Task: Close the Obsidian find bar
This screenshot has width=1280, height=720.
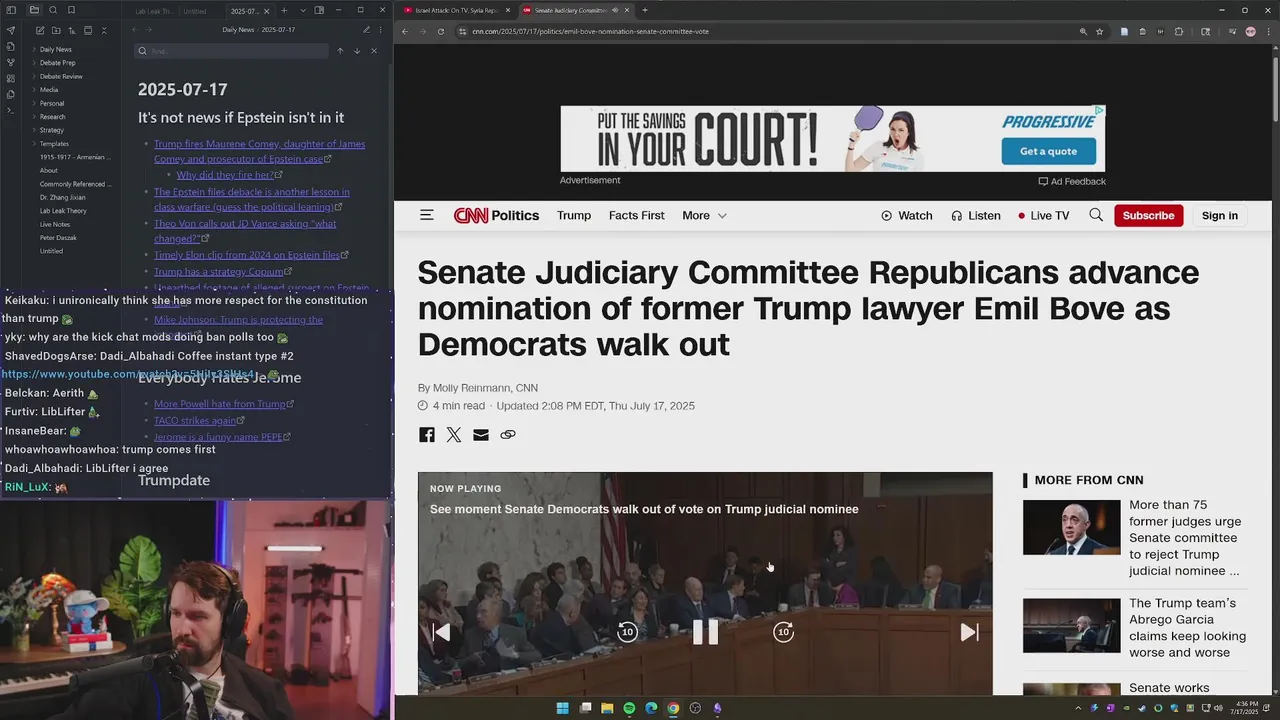Action: coord(374,51)
